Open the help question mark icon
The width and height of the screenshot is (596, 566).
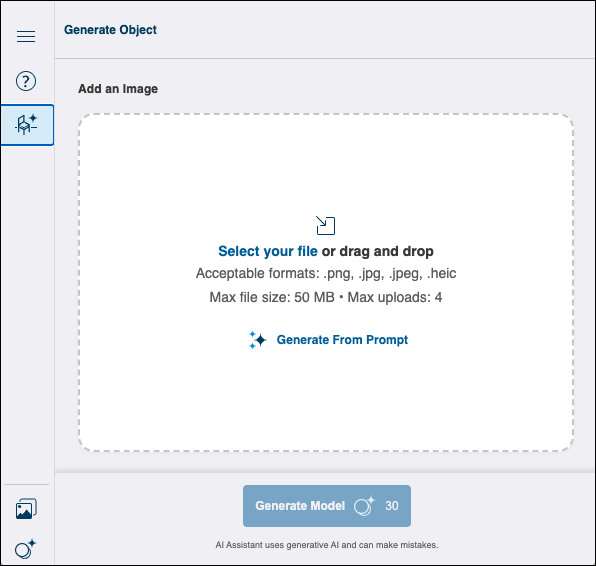(26, 81)
